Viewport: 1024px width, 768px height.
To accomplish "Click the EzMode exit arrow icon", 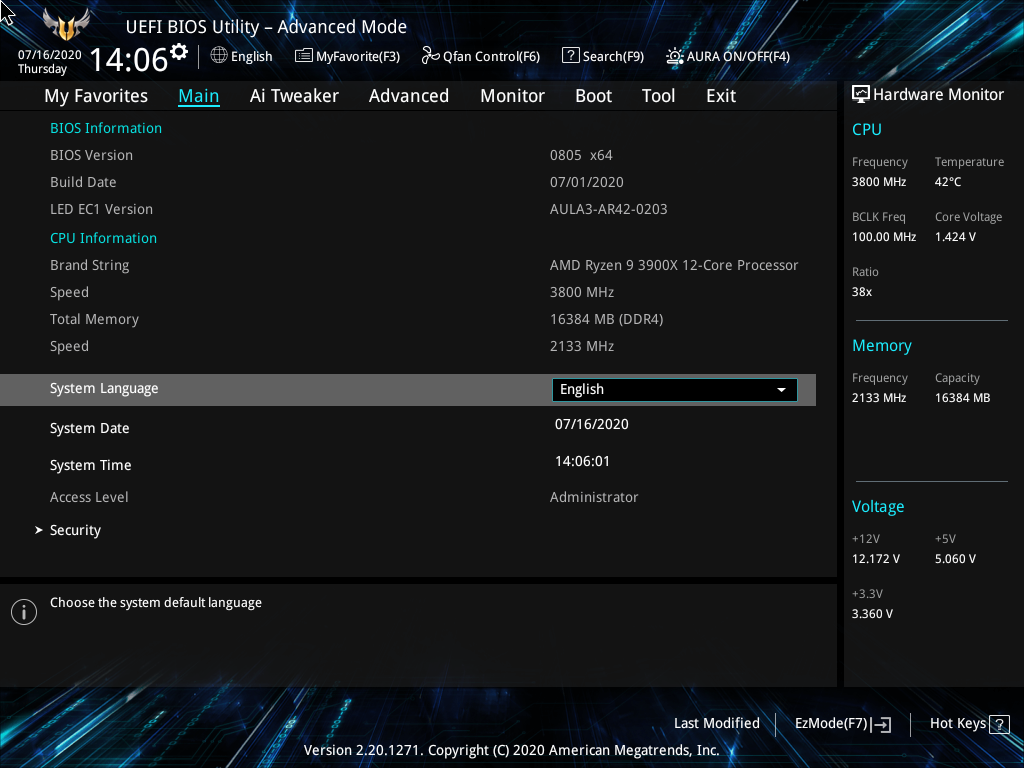I will pos(881,724).
